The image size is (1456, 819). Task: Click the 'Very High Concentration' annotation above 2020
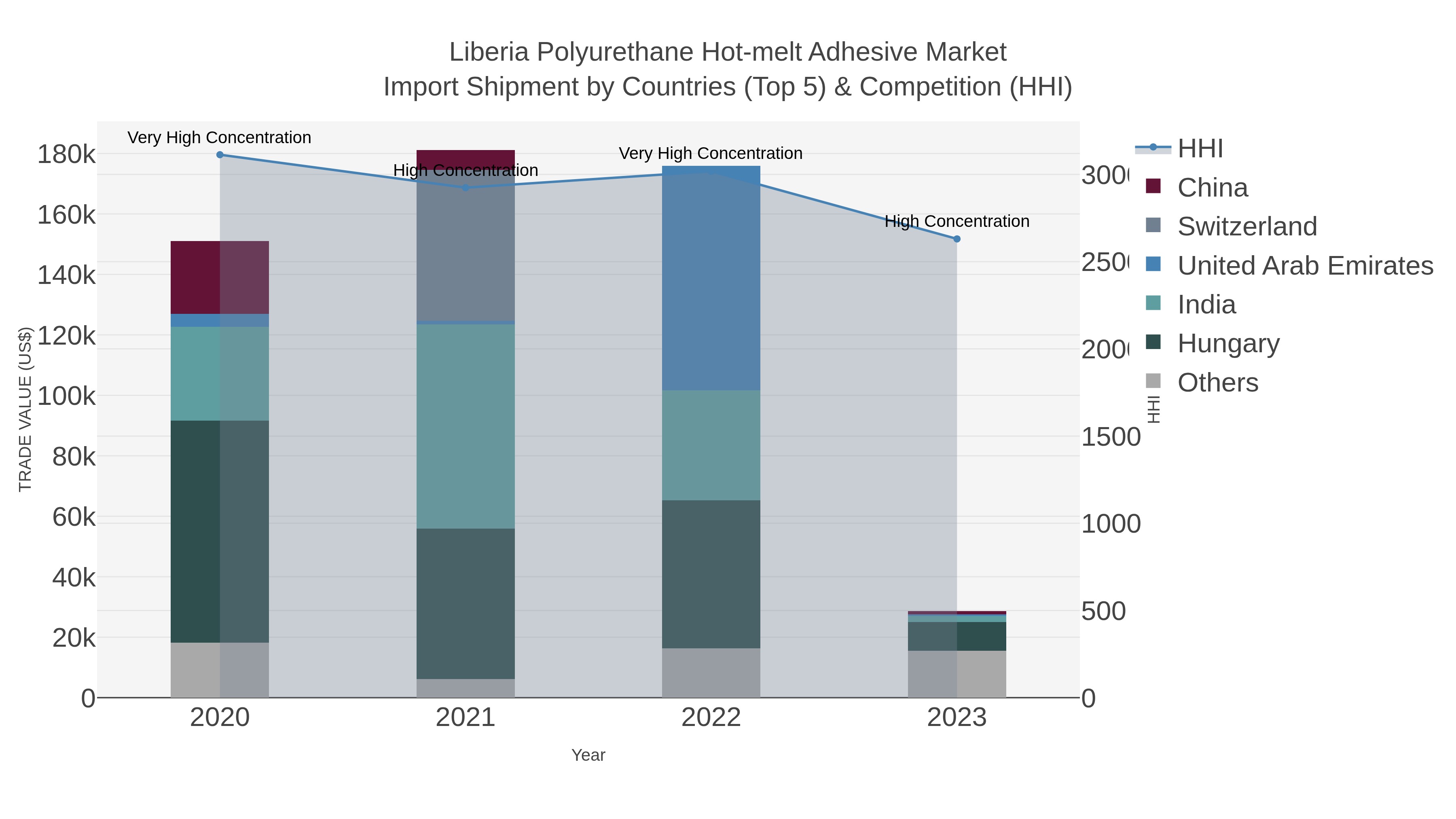click(x=219, y=138)
